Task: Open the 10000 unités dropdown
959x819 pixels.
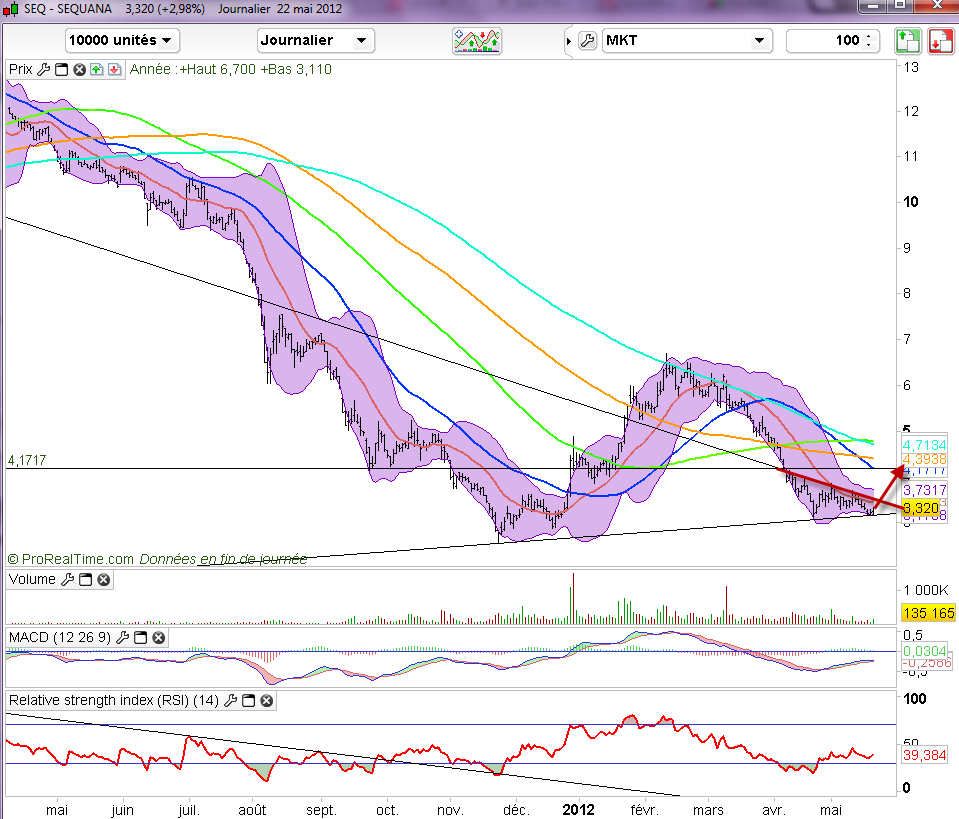Action: click(x=122, y=41)
